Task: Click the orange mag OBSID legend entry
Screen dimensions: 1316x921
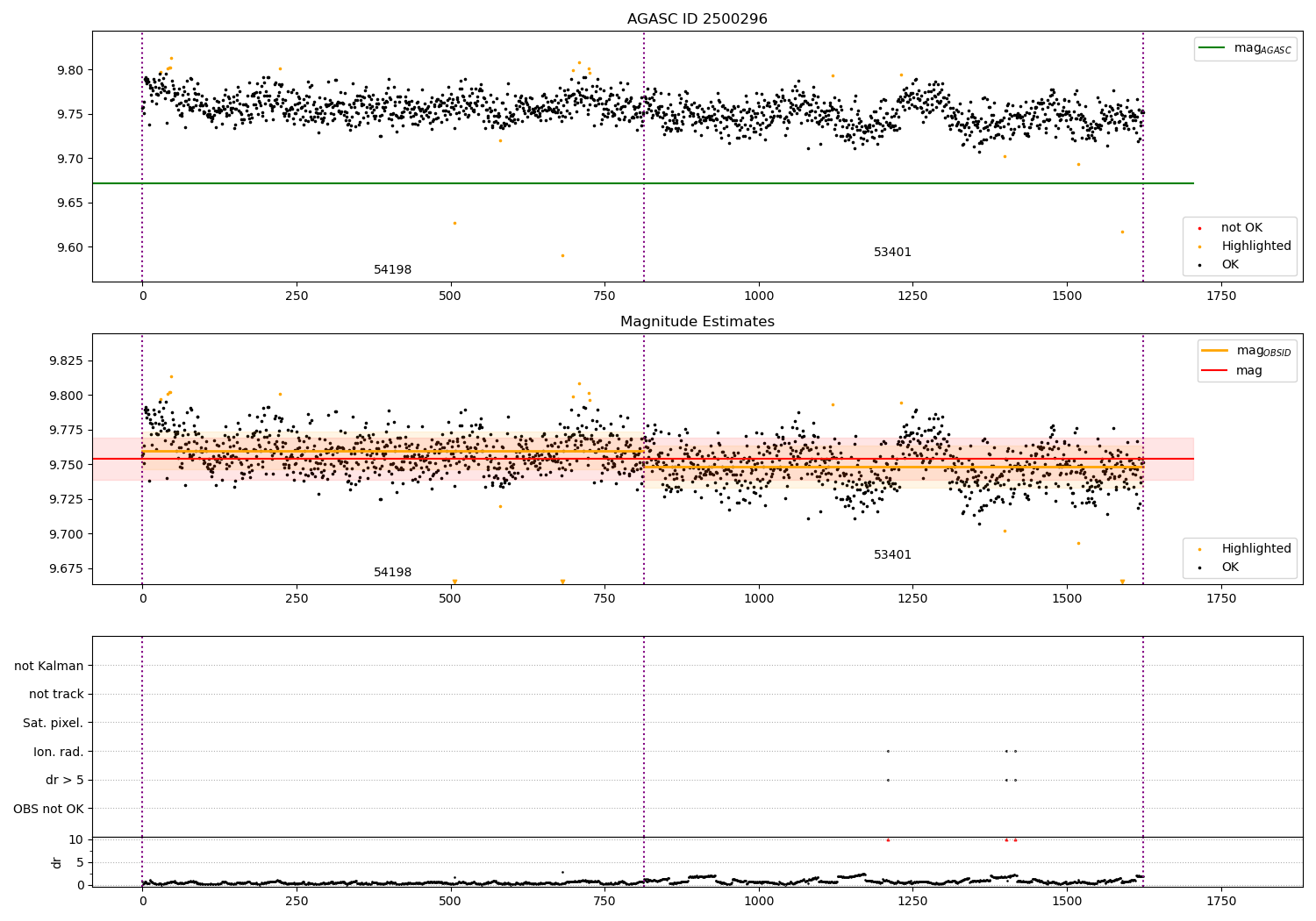Action: click(x=1246, y=351)
